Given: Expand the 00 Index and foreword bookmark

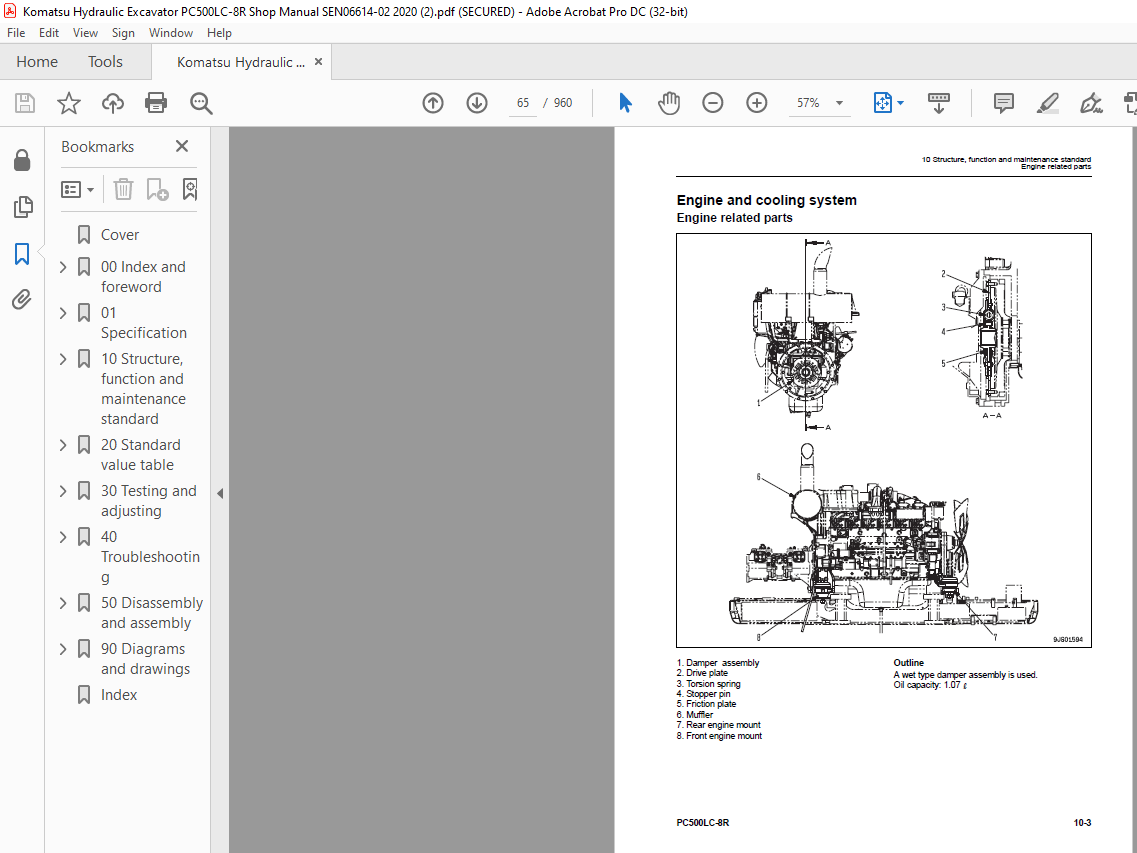Looking at the screenshot, I should point(63,267).
